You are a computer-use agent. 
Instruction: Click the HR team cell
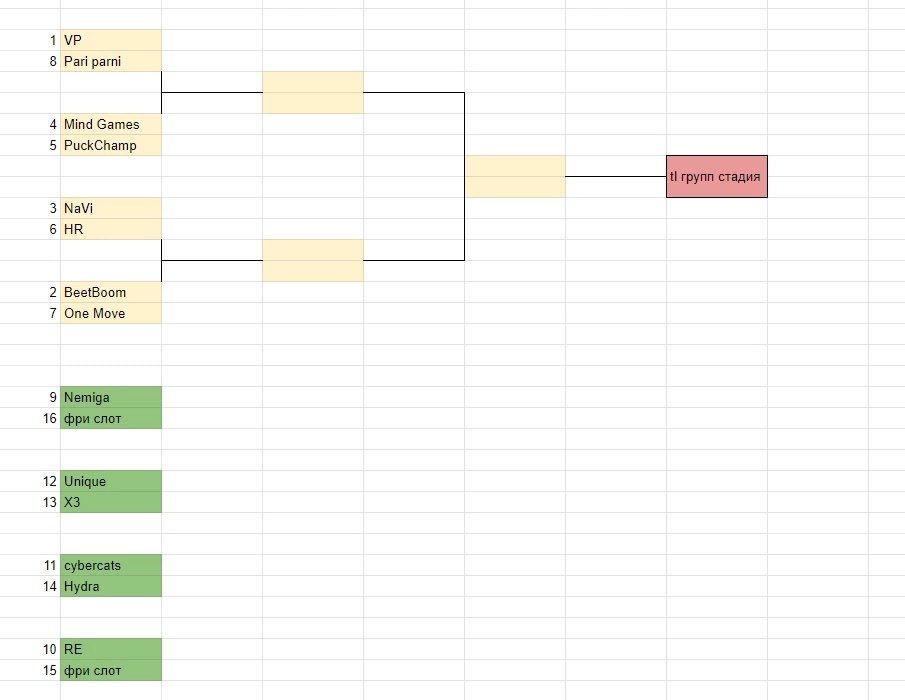tap(110, 229)
